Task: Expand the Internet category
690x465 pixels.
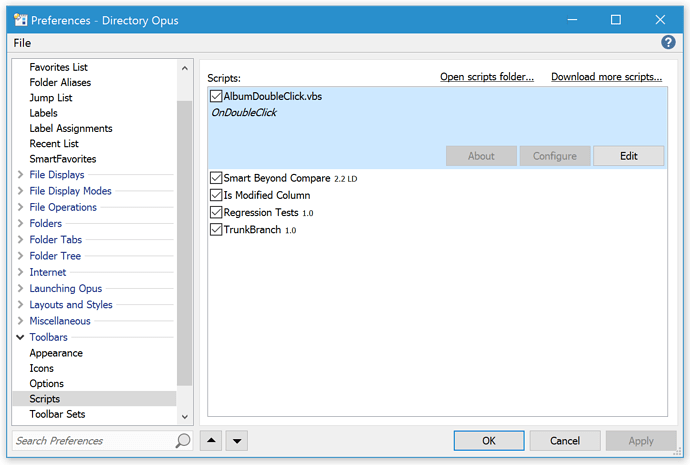Action: tap(20, 272)
